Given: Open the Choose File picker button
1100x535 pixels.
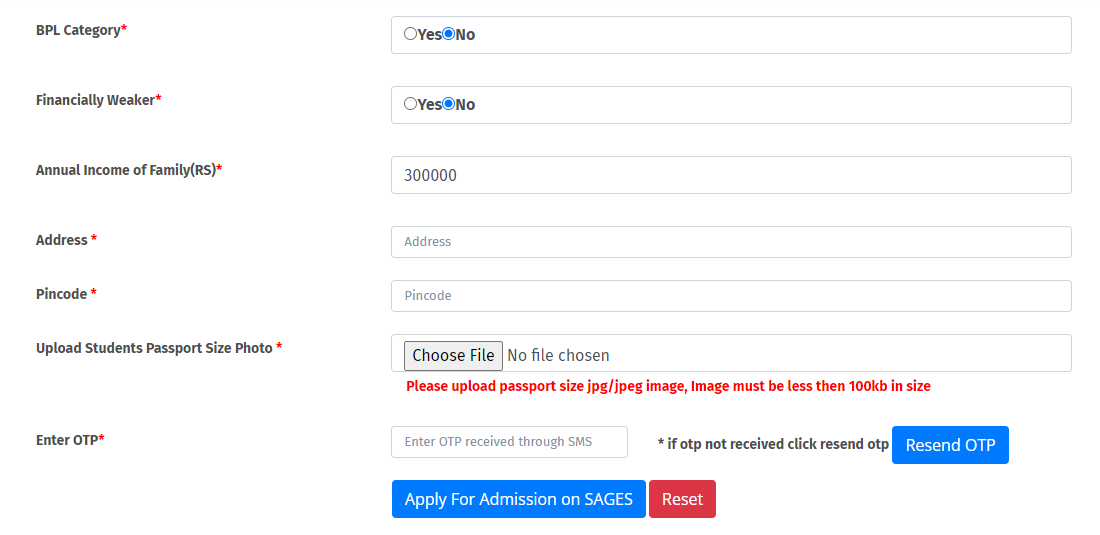Looking at the screenshot, I should 453,355.
